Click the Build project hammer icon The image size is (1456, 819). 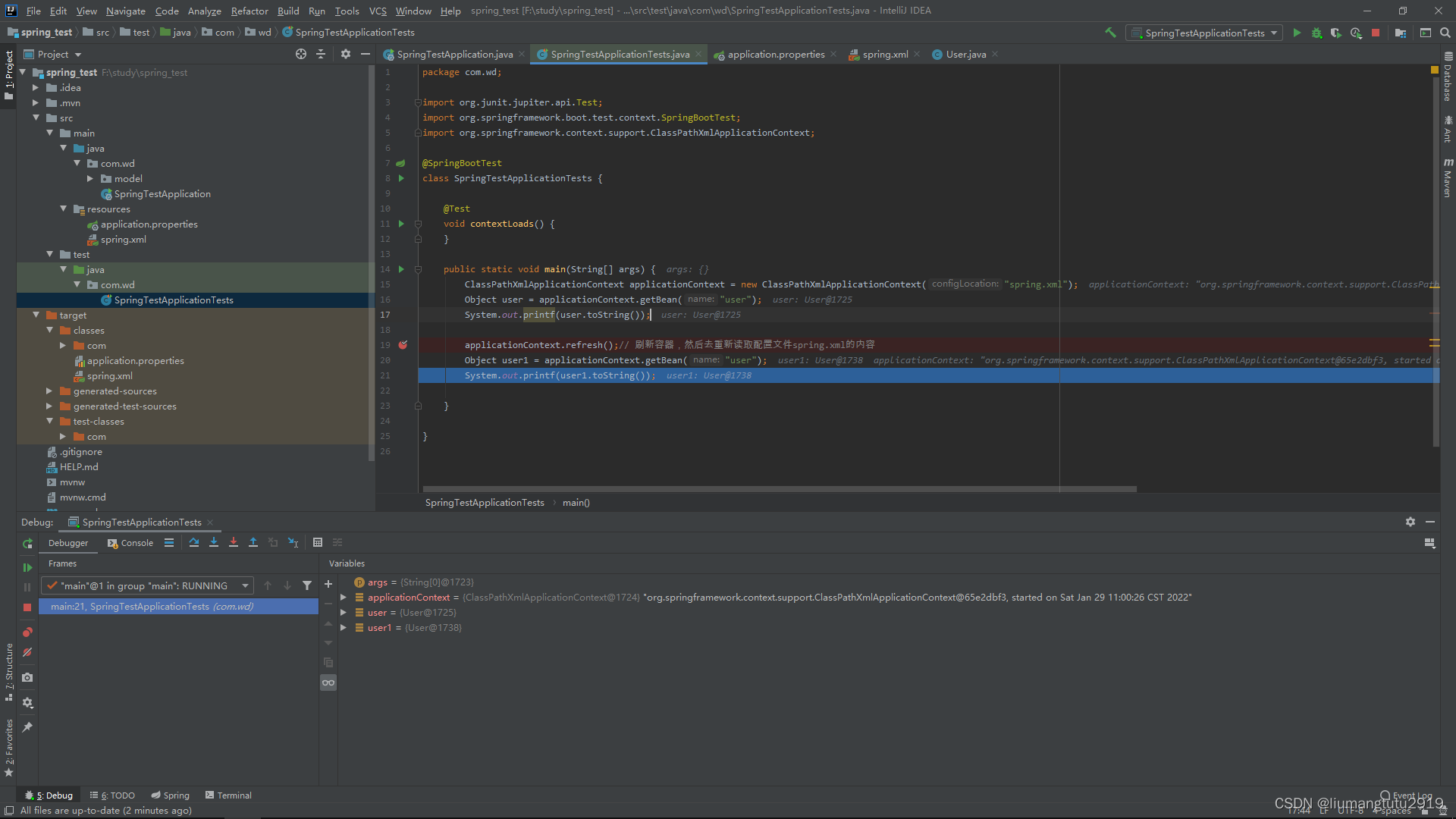coord(1110,33)
